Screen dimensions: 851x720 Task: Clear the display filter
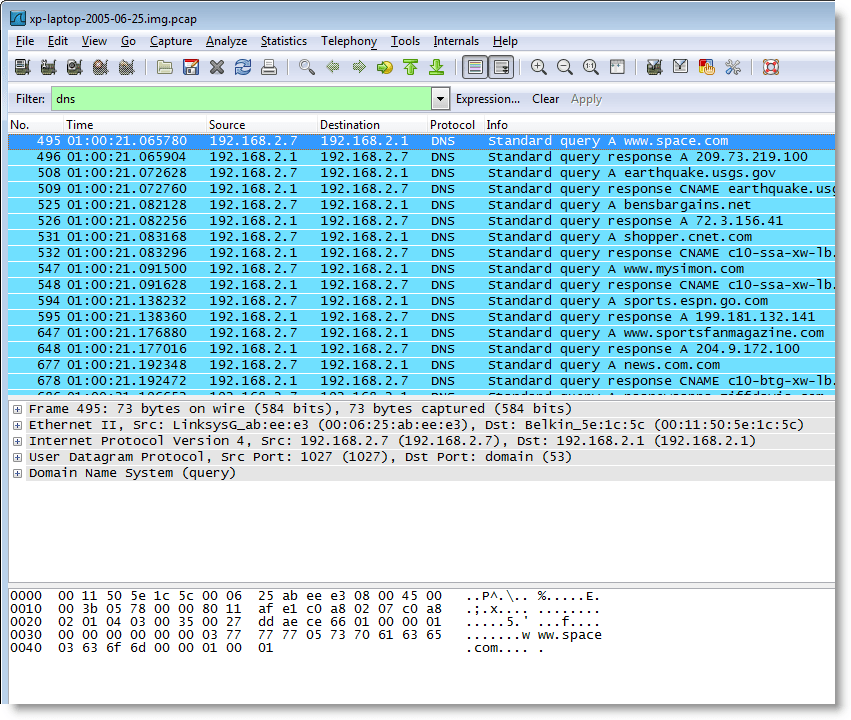coord(545,99)
